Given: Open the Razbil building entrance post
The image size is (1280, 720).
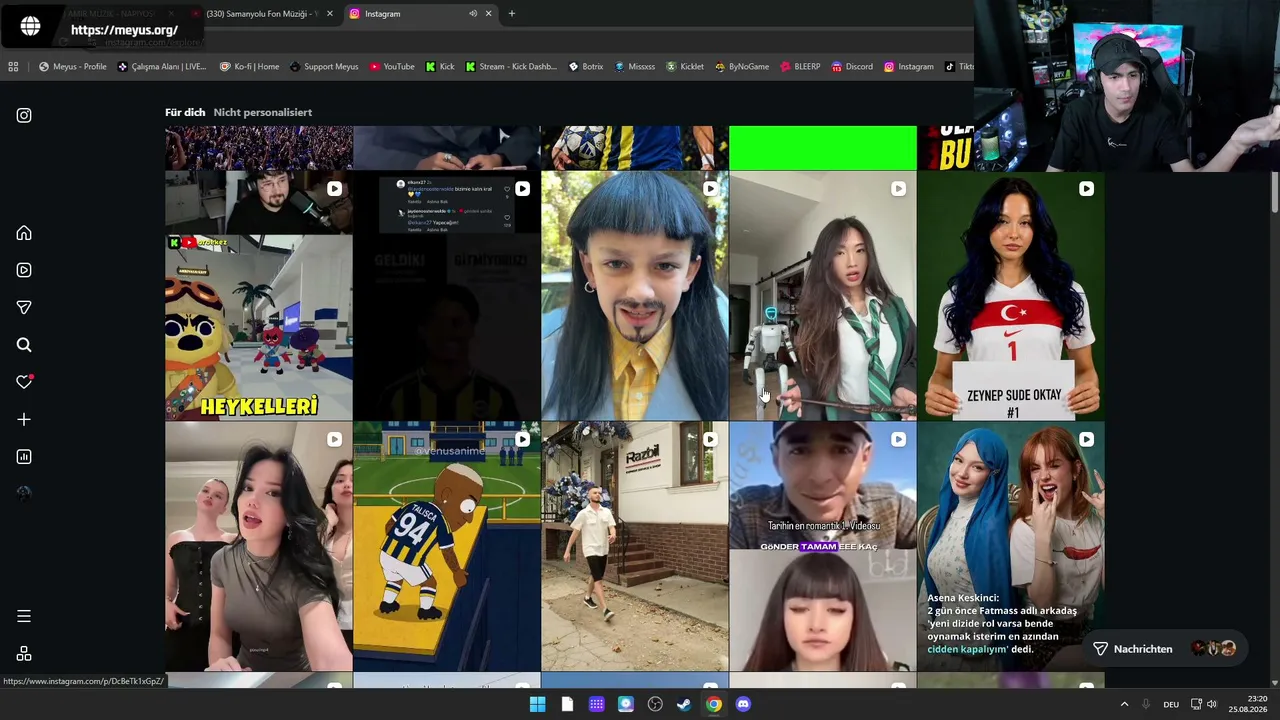Looking at the screenshot, I should (635, 546).
